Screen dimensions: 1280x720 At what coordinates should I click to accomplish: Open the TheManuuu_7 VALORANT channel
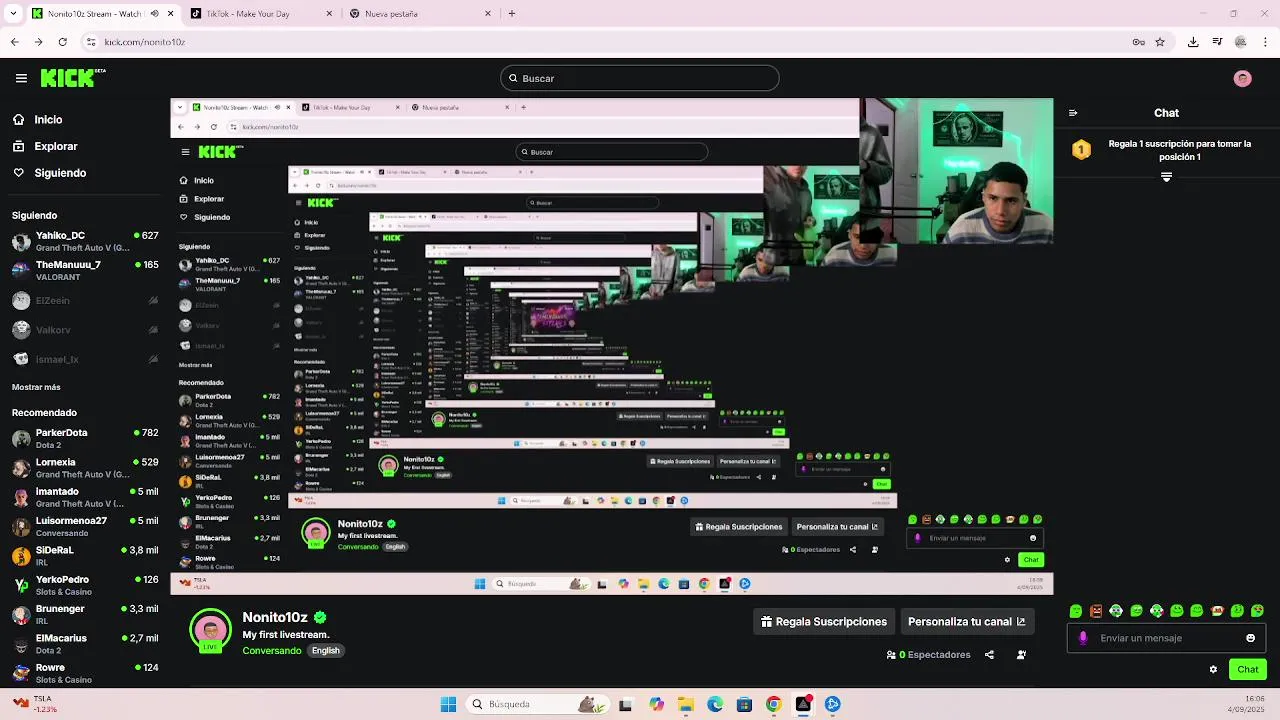point(85,271)
